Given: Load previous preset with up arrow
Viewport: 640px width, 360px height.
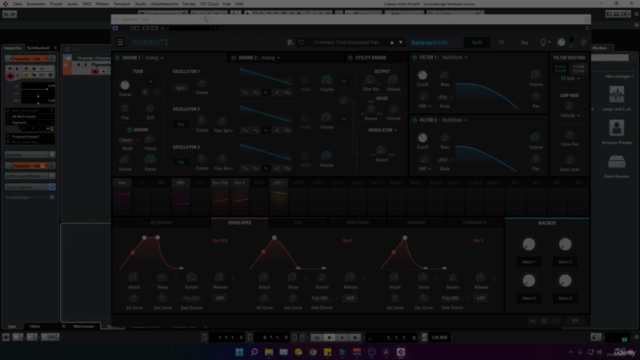Looking at the screenshot, I should point(392,42).
